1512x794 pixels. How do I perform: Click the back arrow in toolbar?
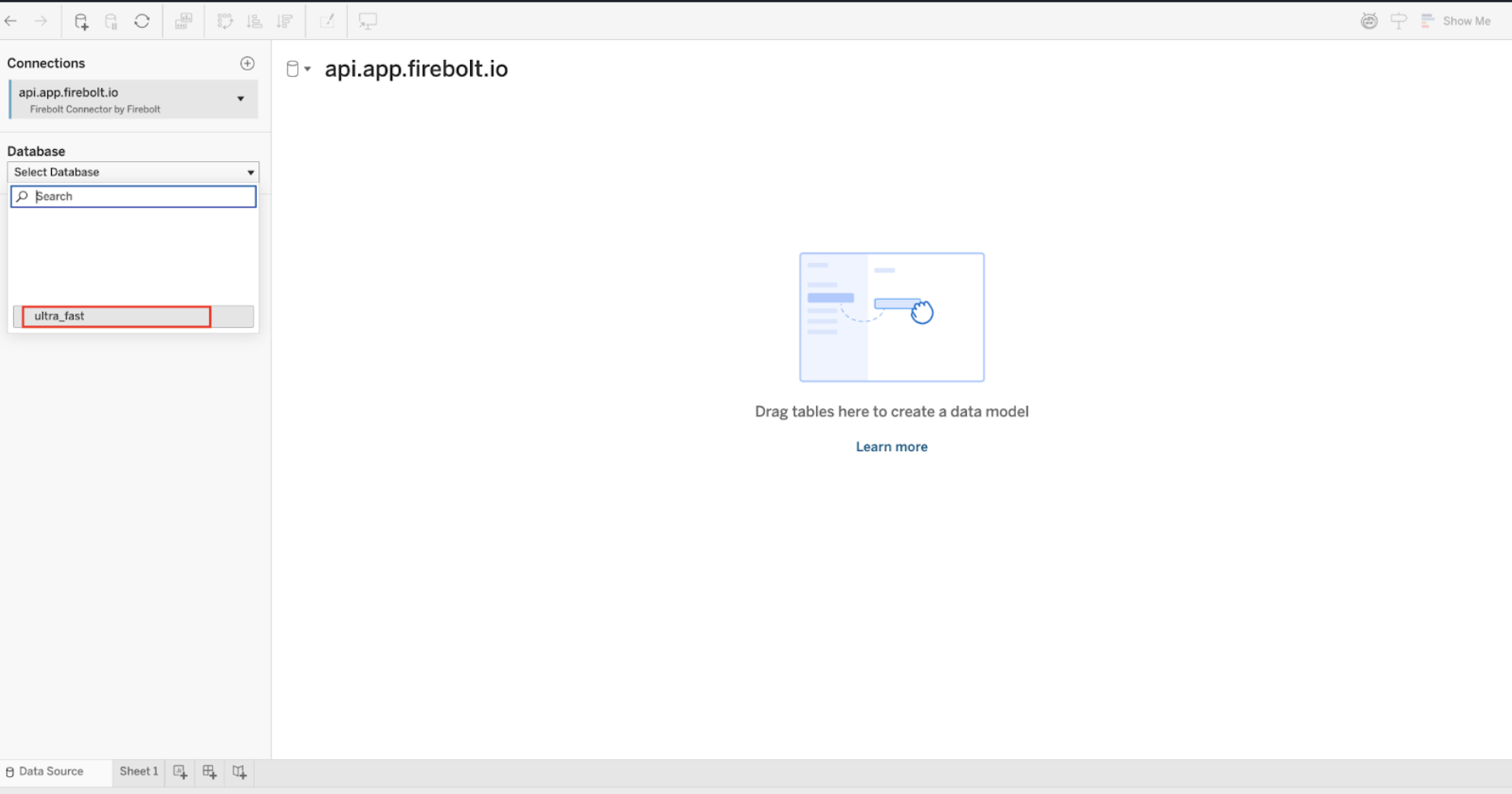point(11,21)
